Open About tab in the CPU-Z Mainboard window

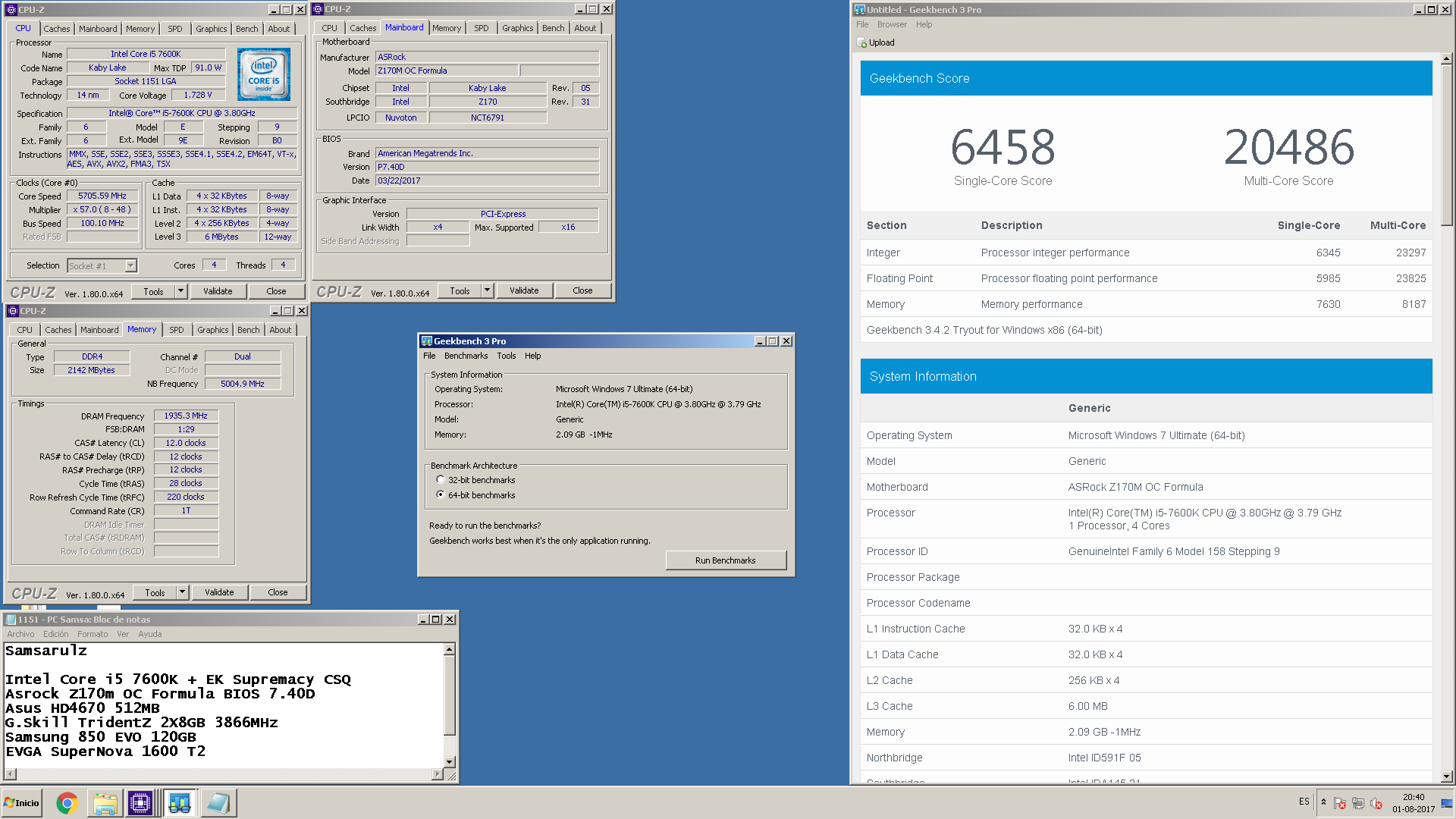pos(585,28)
